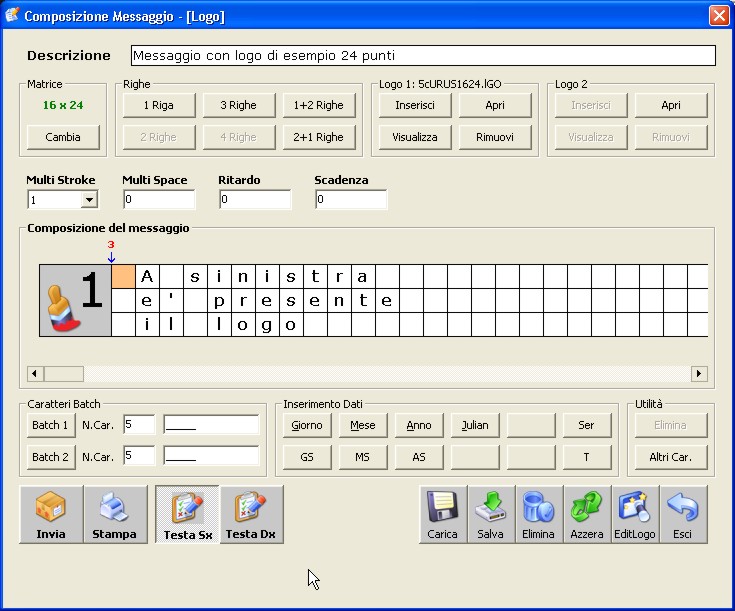735x611 pixels.
Task: Click the Julian date insert button
Action: (x=475, y=425)
